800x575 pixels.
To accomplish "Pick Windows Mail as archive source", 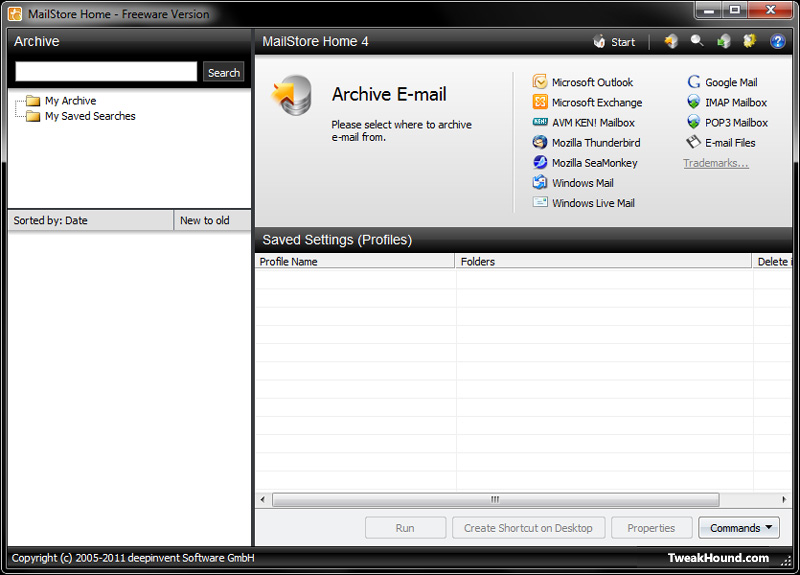I will coord(573,183).
